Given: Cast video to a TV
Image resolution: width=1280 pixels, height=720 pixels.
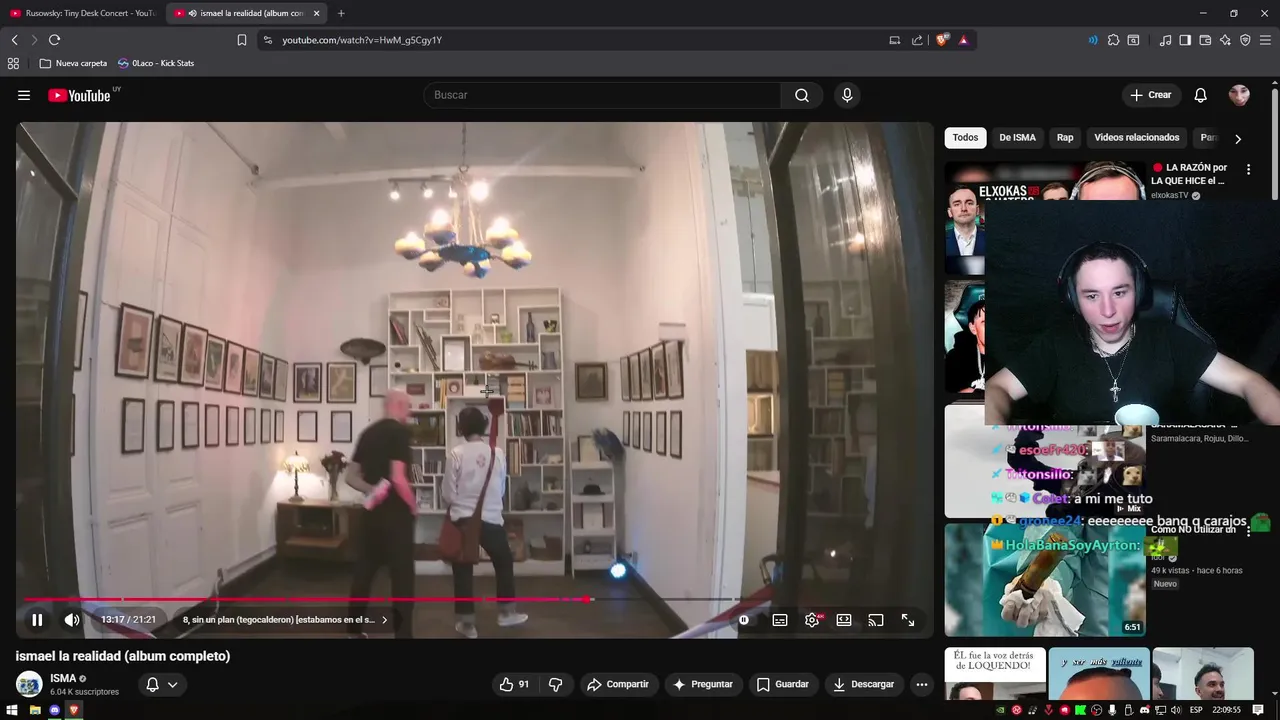Looking at the screenshot, I should pos(876,620).
